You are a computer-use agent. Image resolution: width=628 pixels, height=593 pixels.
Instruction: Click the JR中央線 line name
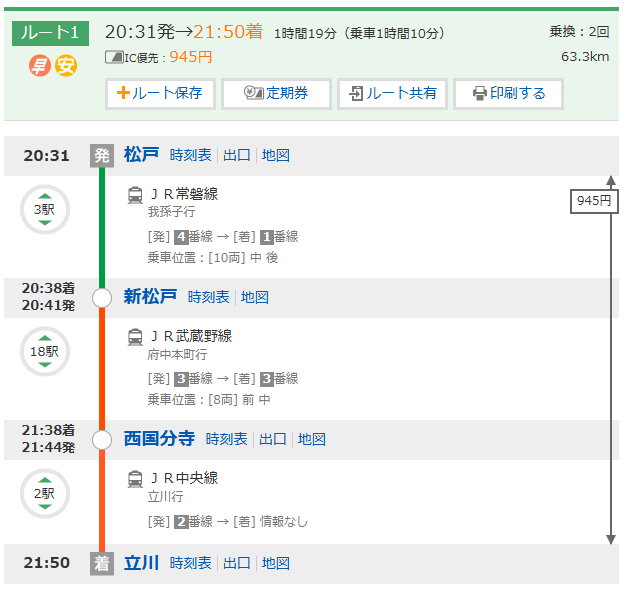[184, 478]
